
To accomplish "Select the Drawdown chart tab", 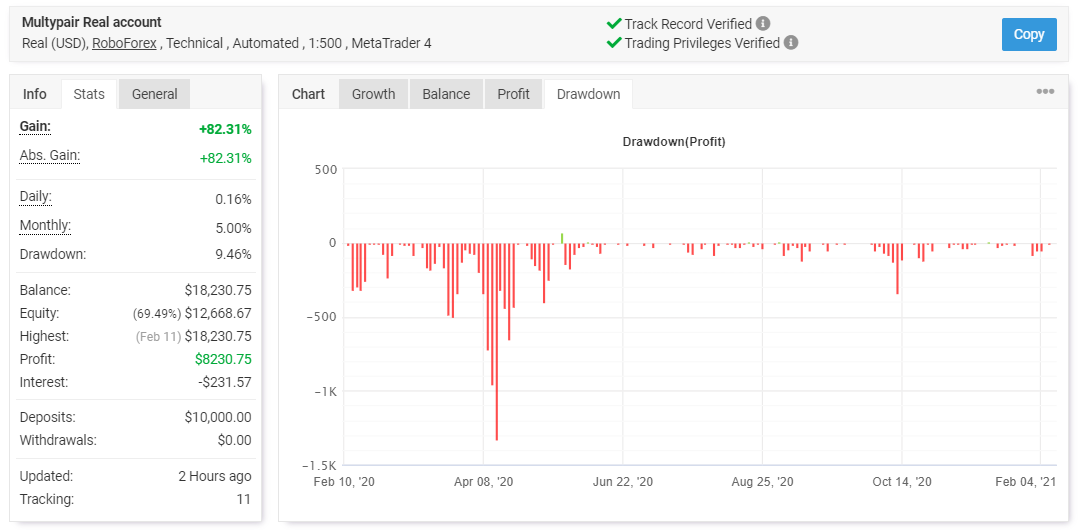I will tap(588, 94).
